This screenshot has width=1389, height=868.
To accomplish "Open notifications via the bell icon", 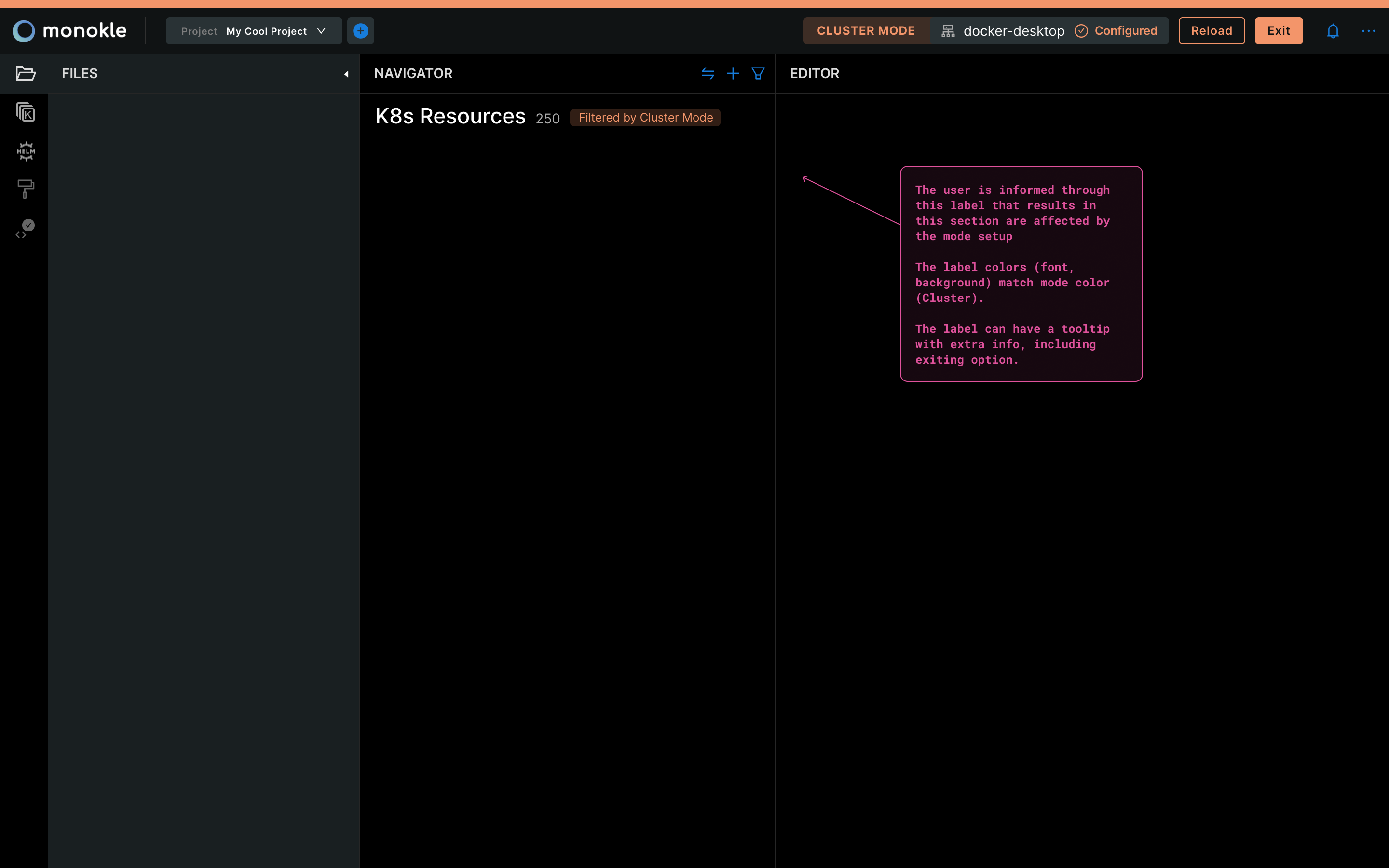I will (x=1333, y=30).
